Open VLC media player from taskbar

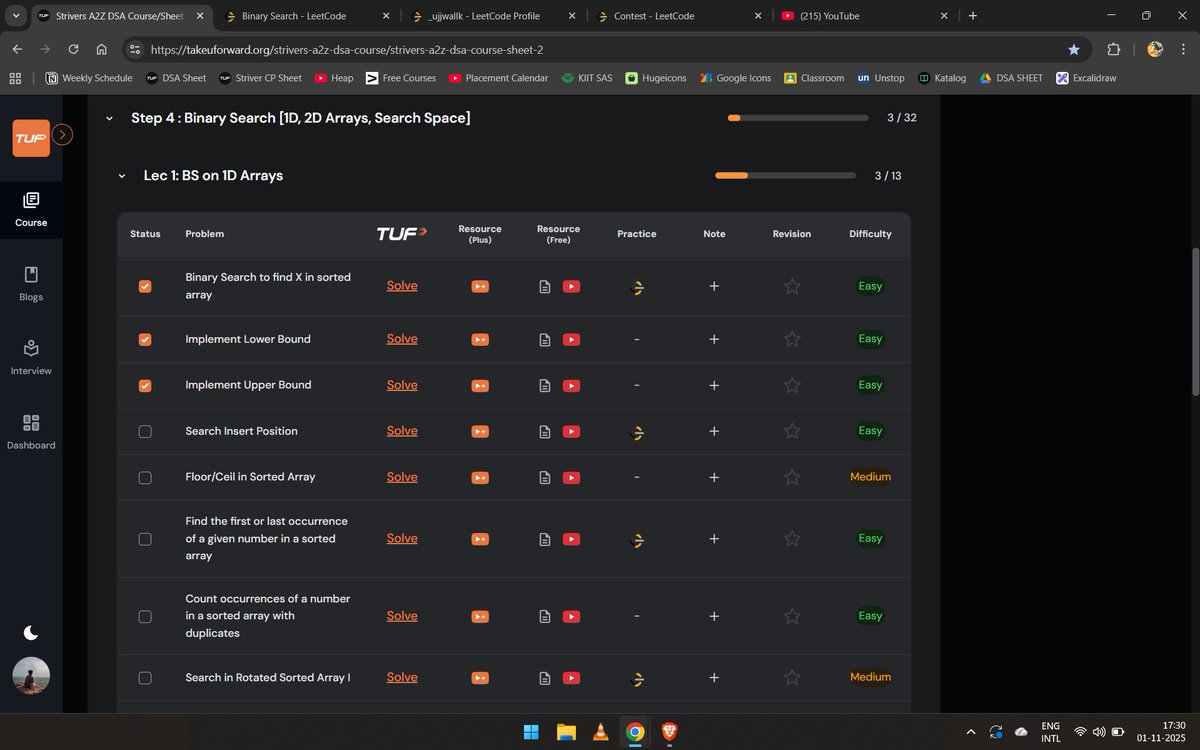pos(600,732)
